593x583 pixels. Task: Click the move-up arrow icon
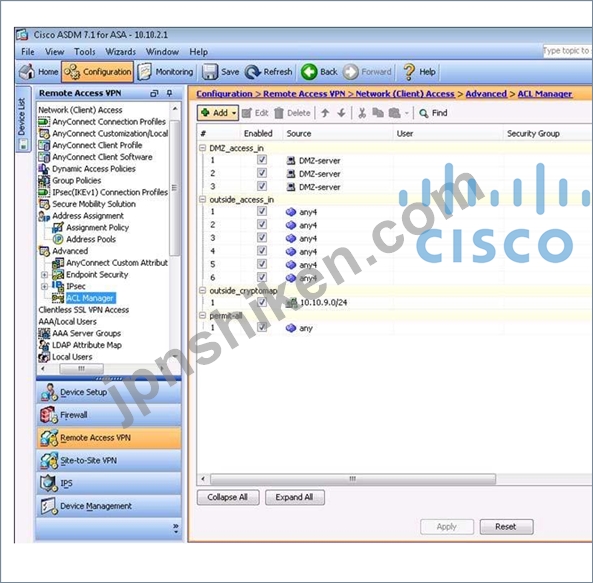point(325,113)
